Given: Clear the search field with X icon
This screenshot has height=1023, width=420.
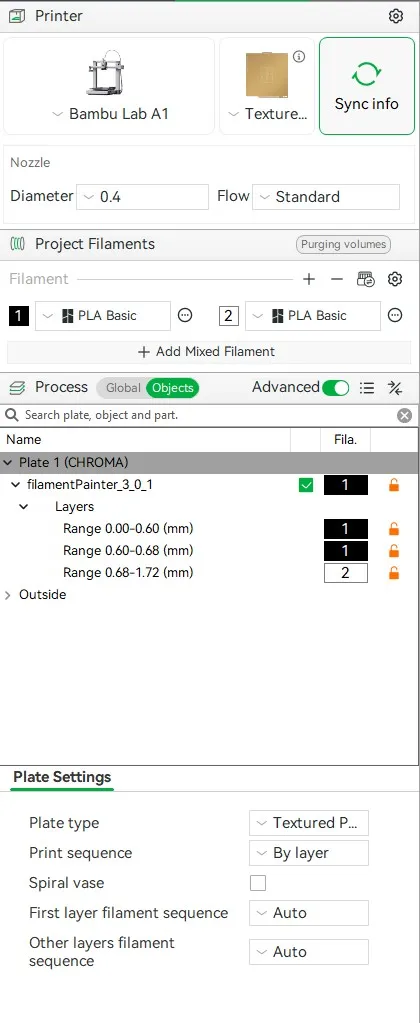Looking at the screenshot, I should click(x=404, y=415).
